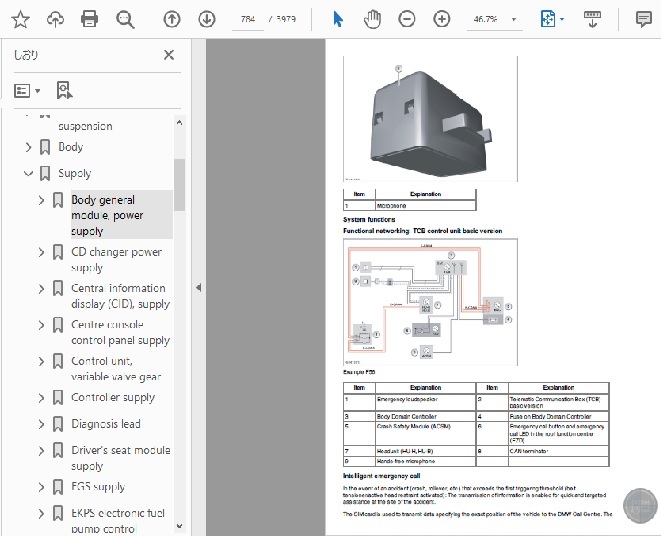Click bookmark icon beside Driver's seat module supply
The image size is (661, 536).
(x=58, y=451)
